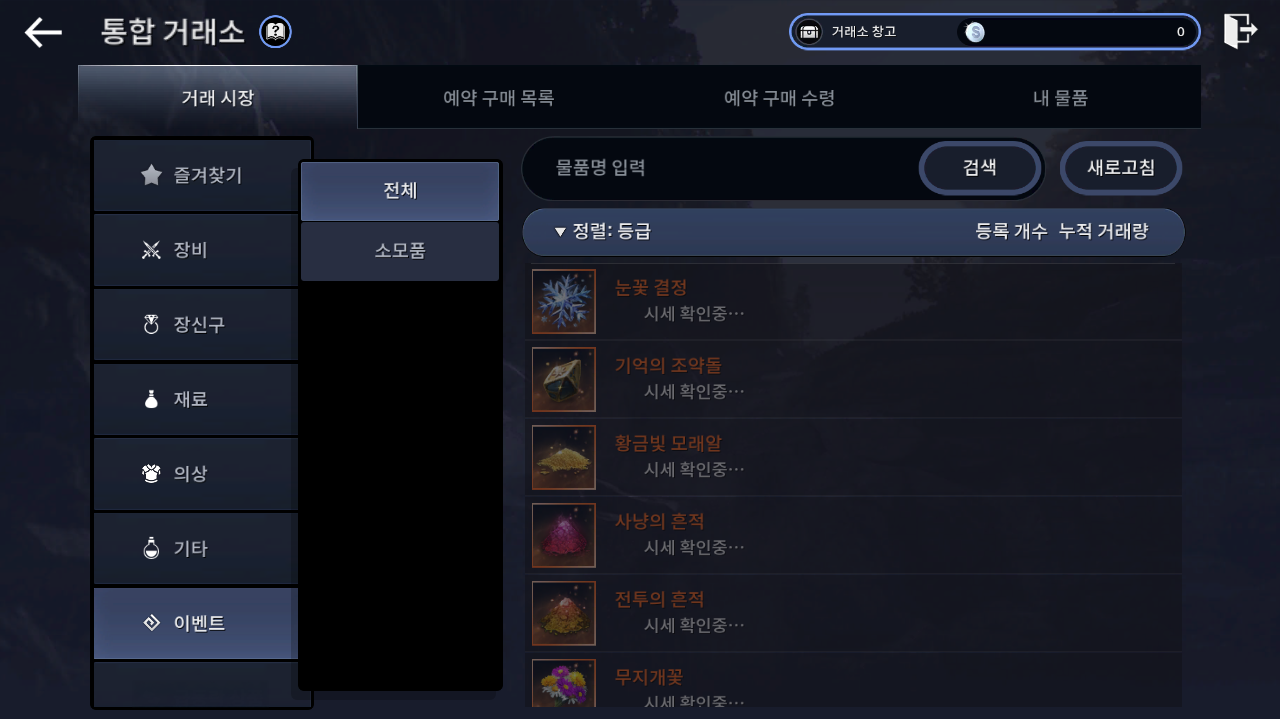Image resolution: width=1280 pixels, height=719 pixels.
Task: Click the 새로고침 refresh button
Action: pos(1121,168)
